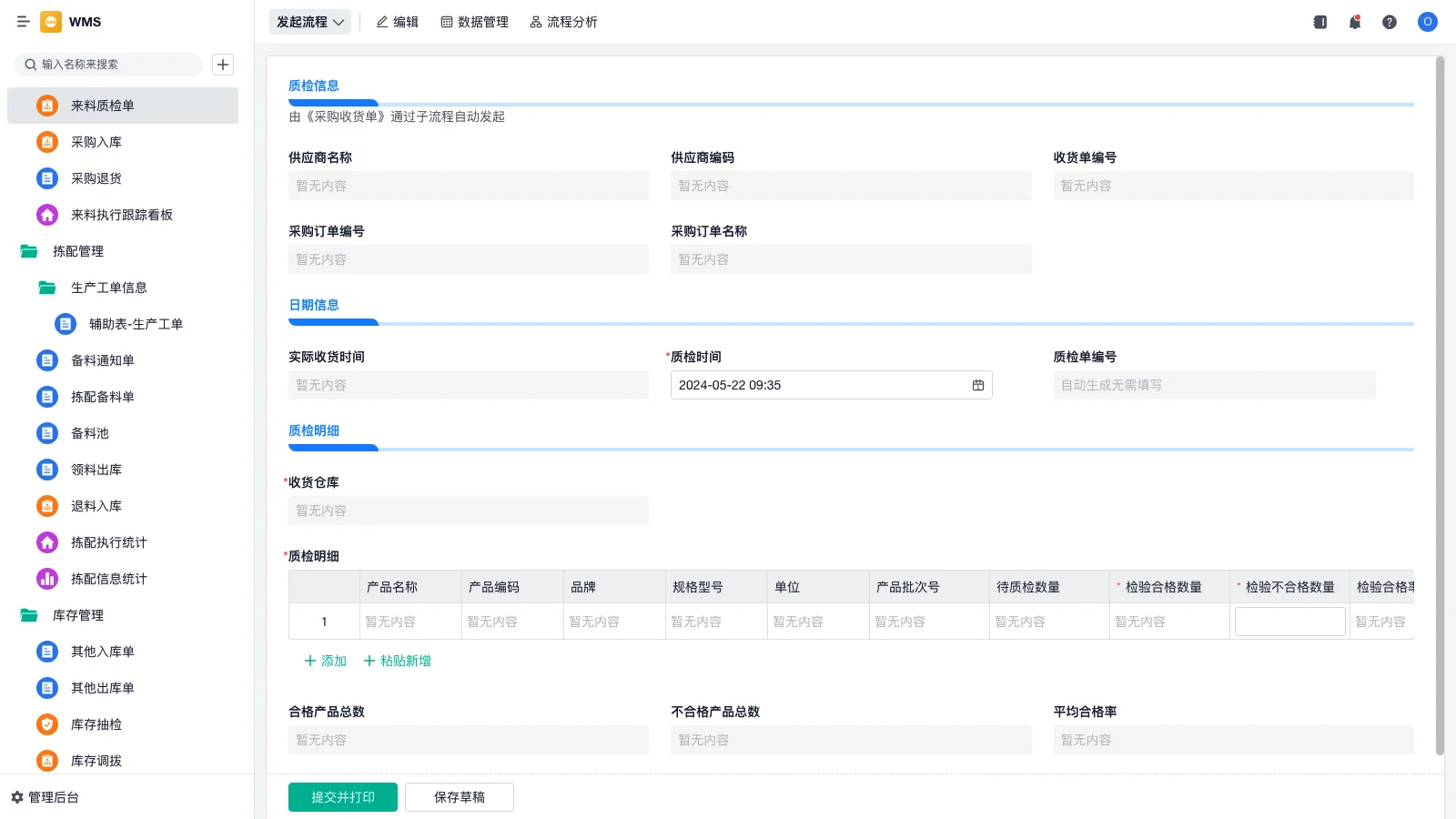Click 采购订单编号 field
Viewport: 1456px width, 819px height.
469,259
